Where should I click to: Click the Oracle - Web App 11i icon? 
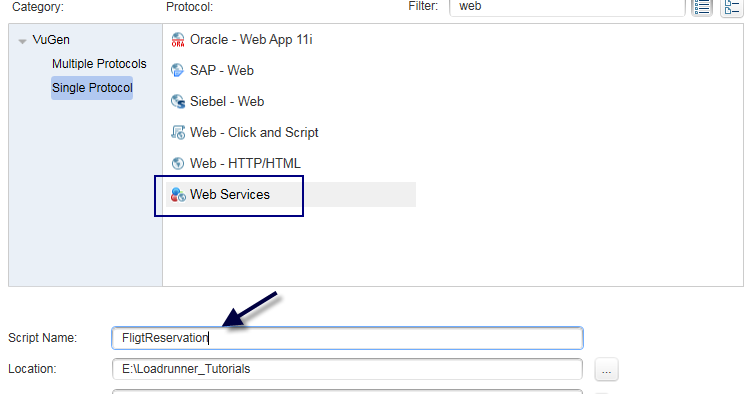click(178, 40)
